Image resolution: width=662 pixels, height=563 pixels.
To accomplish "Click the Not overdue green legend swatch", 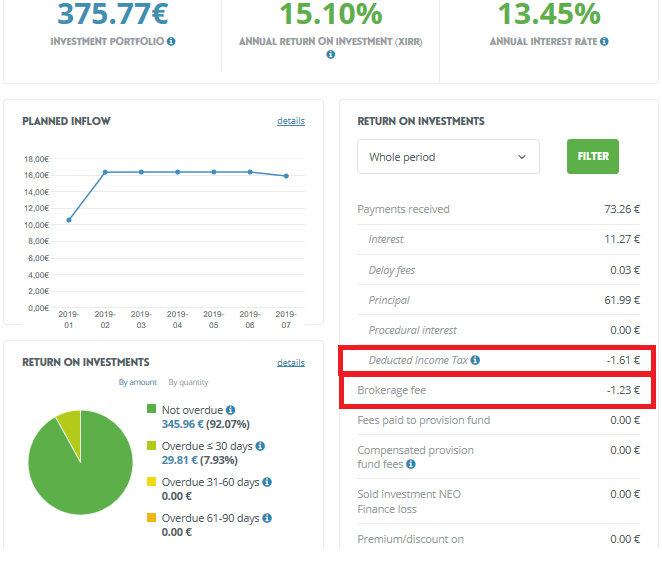I will pos(152,410).
